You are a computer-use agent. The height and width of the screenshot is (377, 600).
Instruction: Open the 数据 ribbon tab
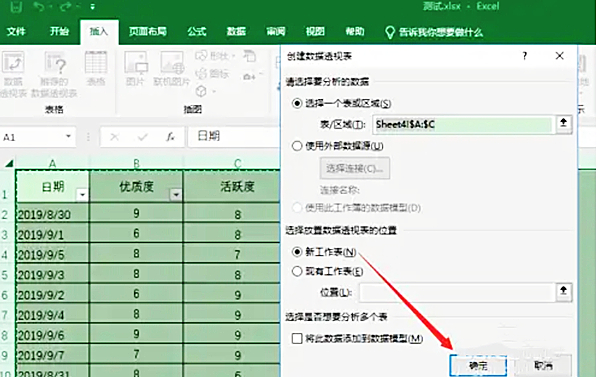click(236, 31)
